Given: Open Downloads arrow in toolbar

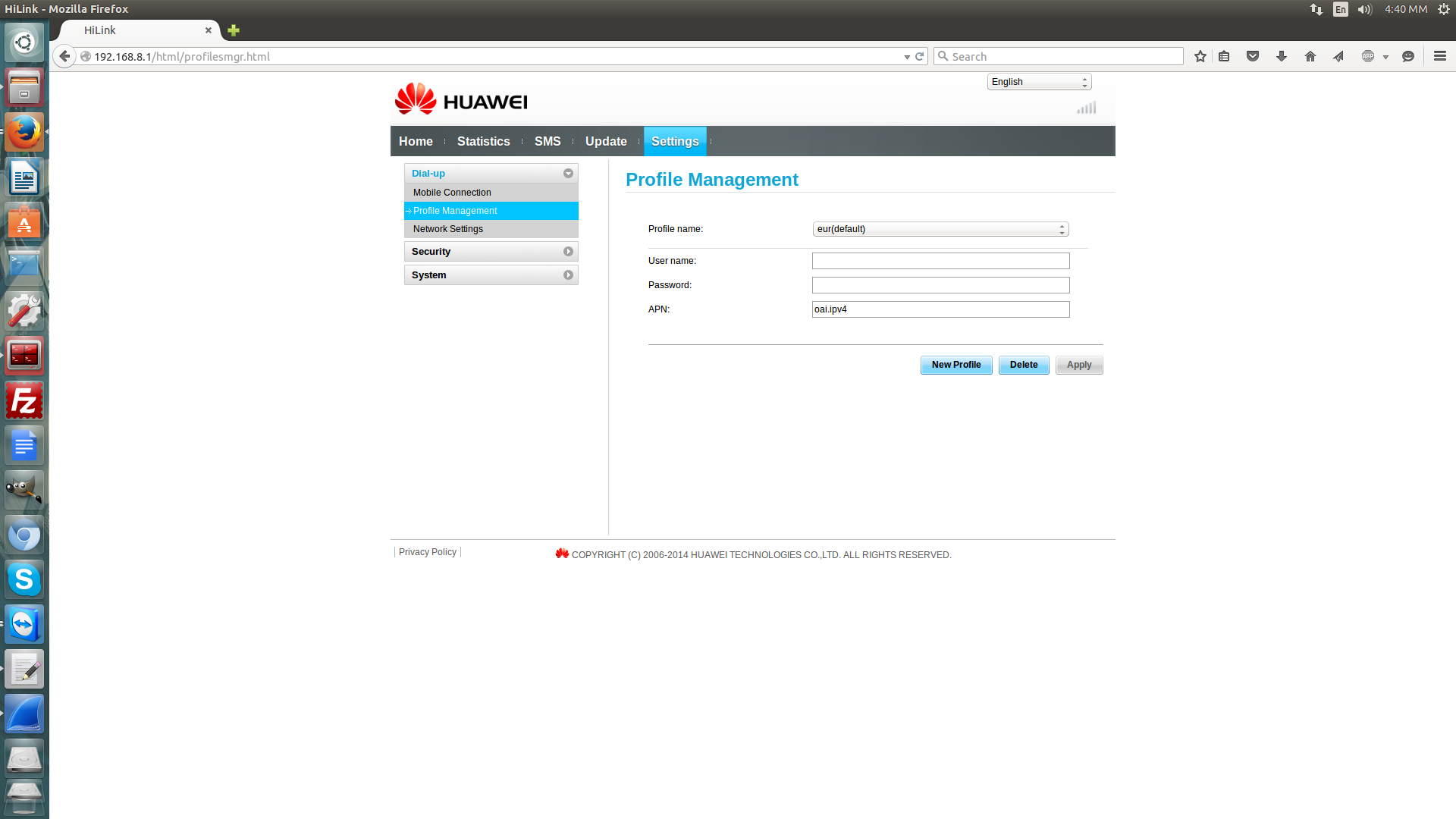Looking at the screenshot, I should coord(1282,56).
